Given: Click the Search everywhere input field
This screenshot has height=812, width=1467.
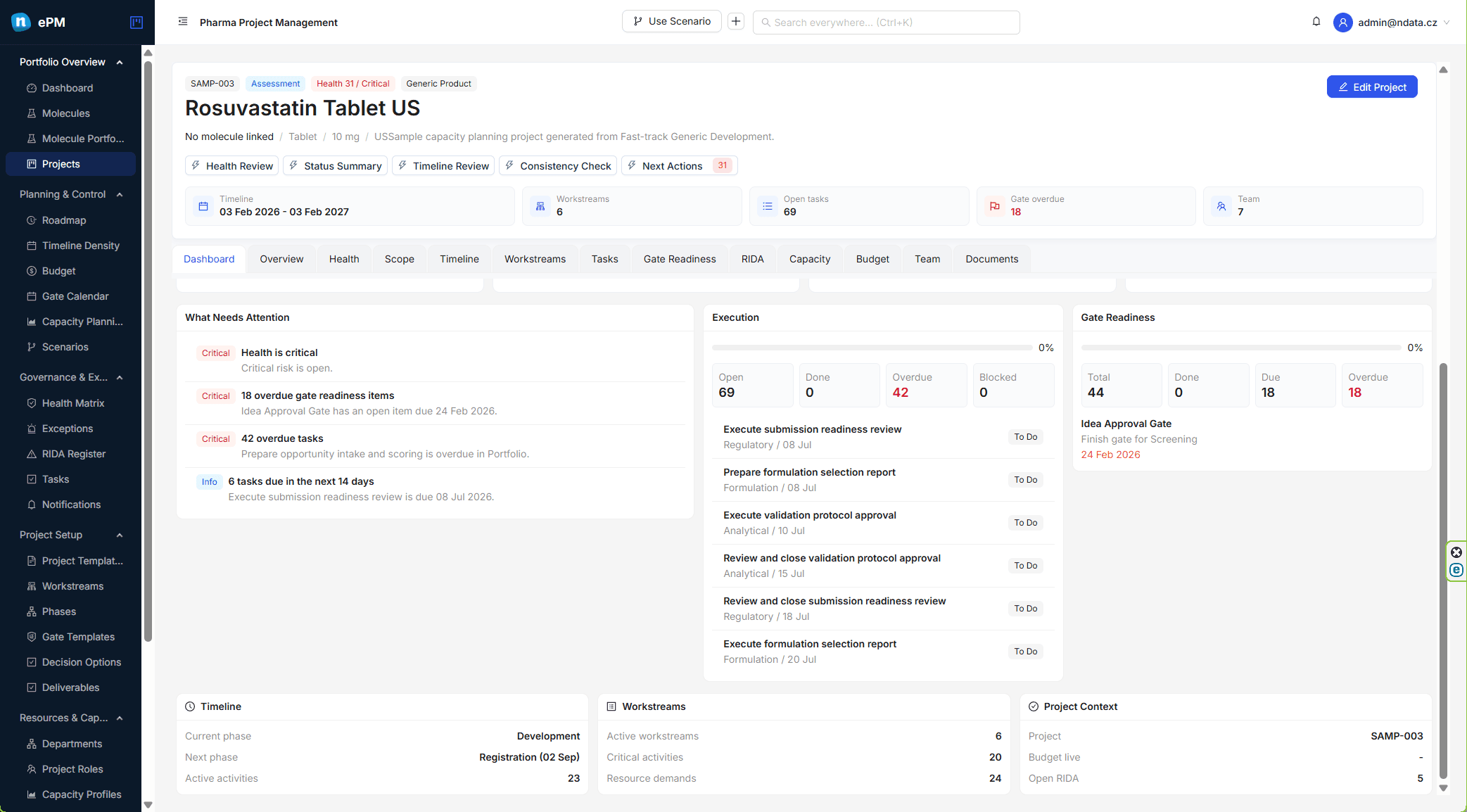Looking at the screenshot, I should (x=886, y=23).
